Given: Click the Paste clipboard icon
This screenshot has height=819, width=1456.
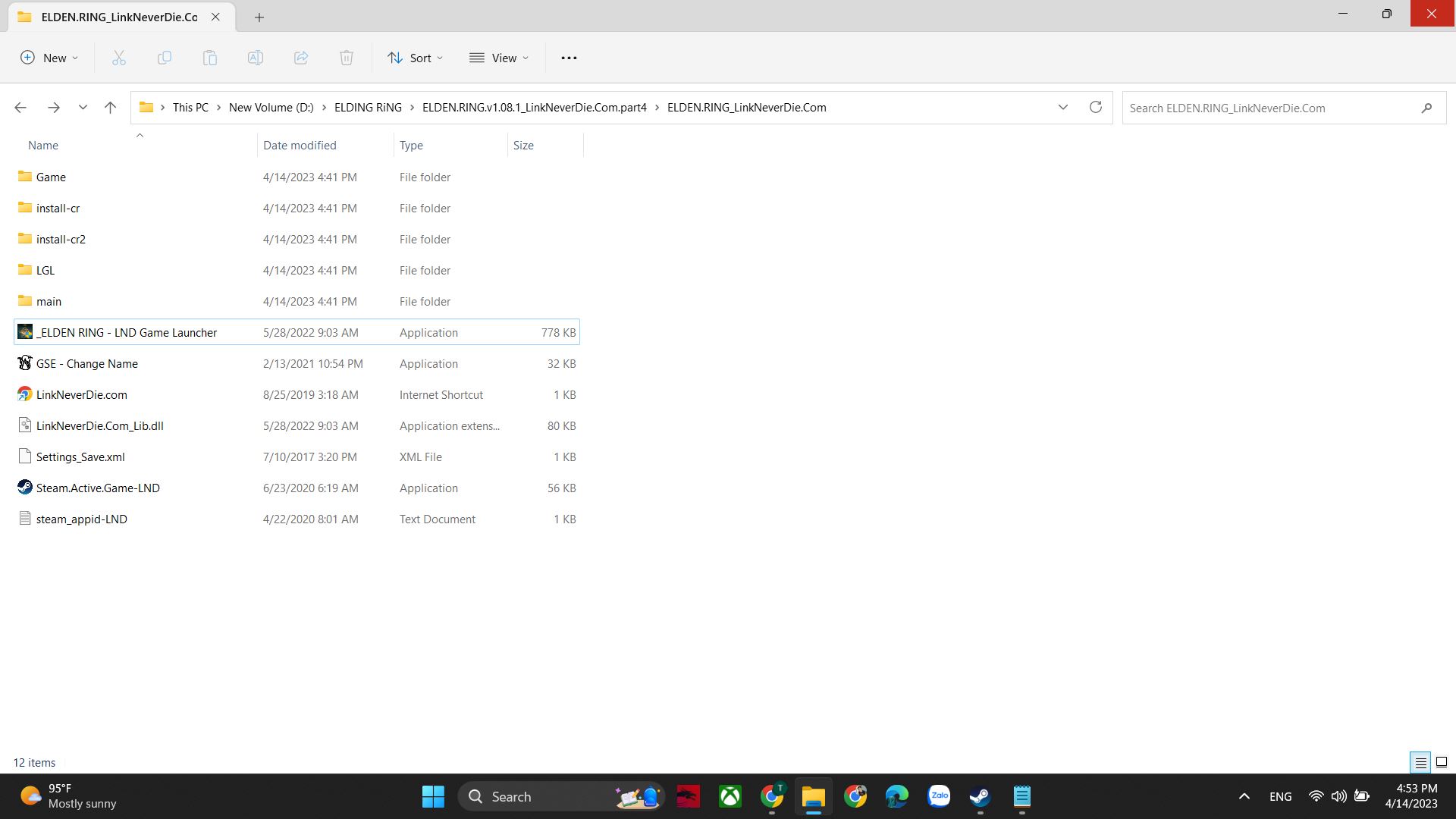Looking at the screenshot, I should 210,58.
